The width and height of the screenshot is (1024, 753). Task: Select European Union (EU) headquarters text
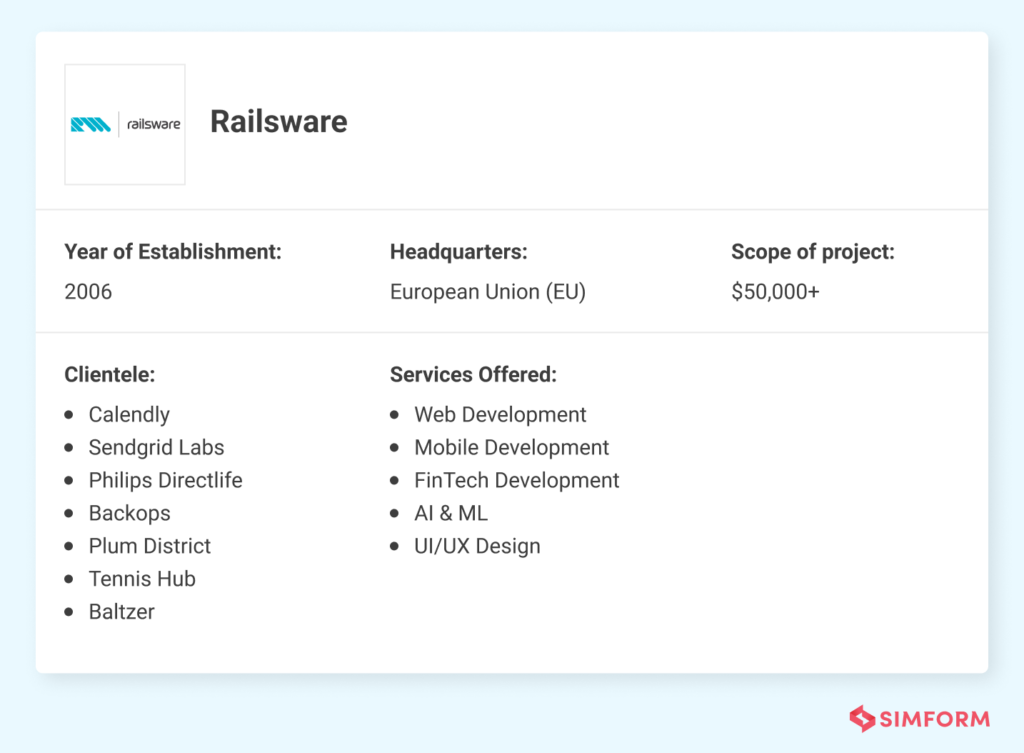tap(488, 291)
